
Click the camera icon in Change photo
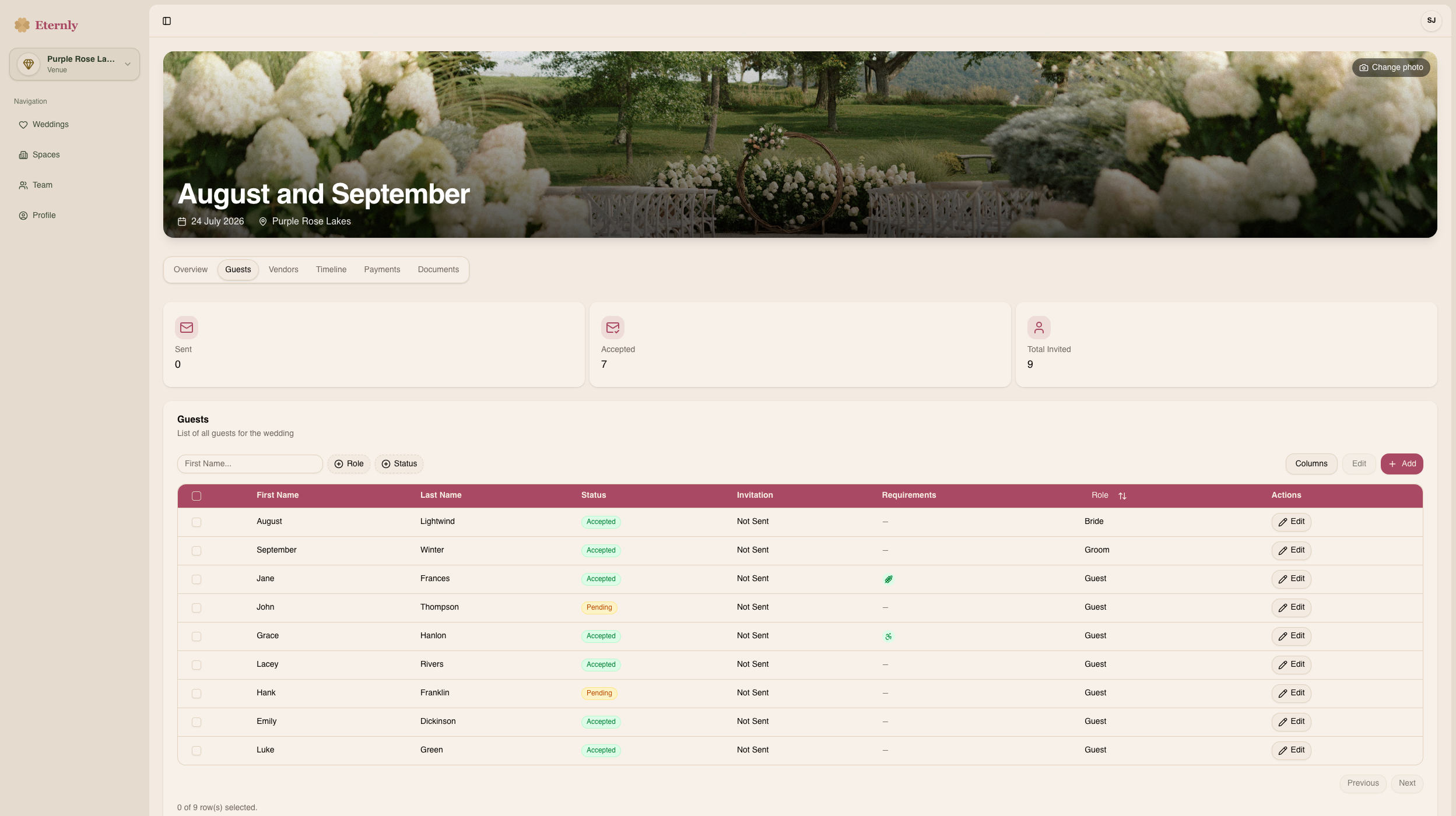click(x=1363, y=68)
